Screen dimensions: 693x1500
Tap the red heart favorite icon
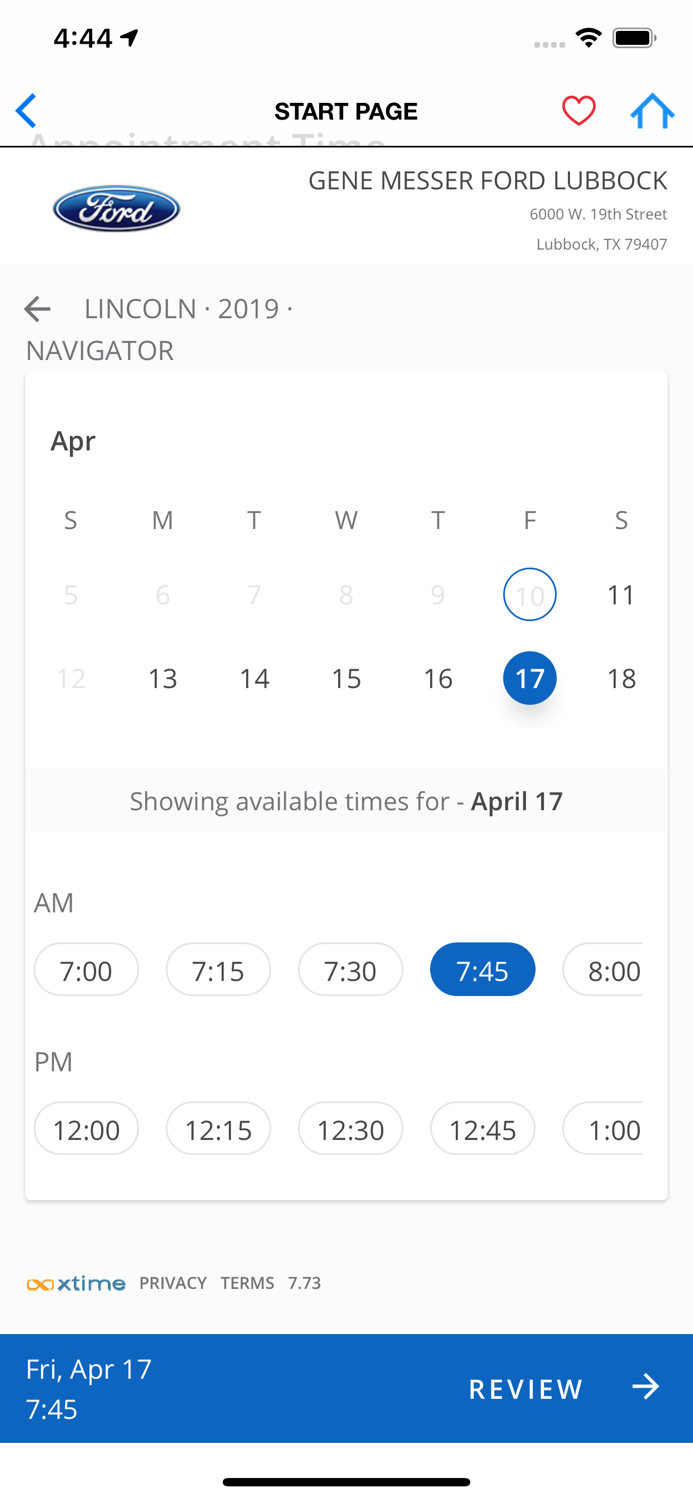(578, 110)
